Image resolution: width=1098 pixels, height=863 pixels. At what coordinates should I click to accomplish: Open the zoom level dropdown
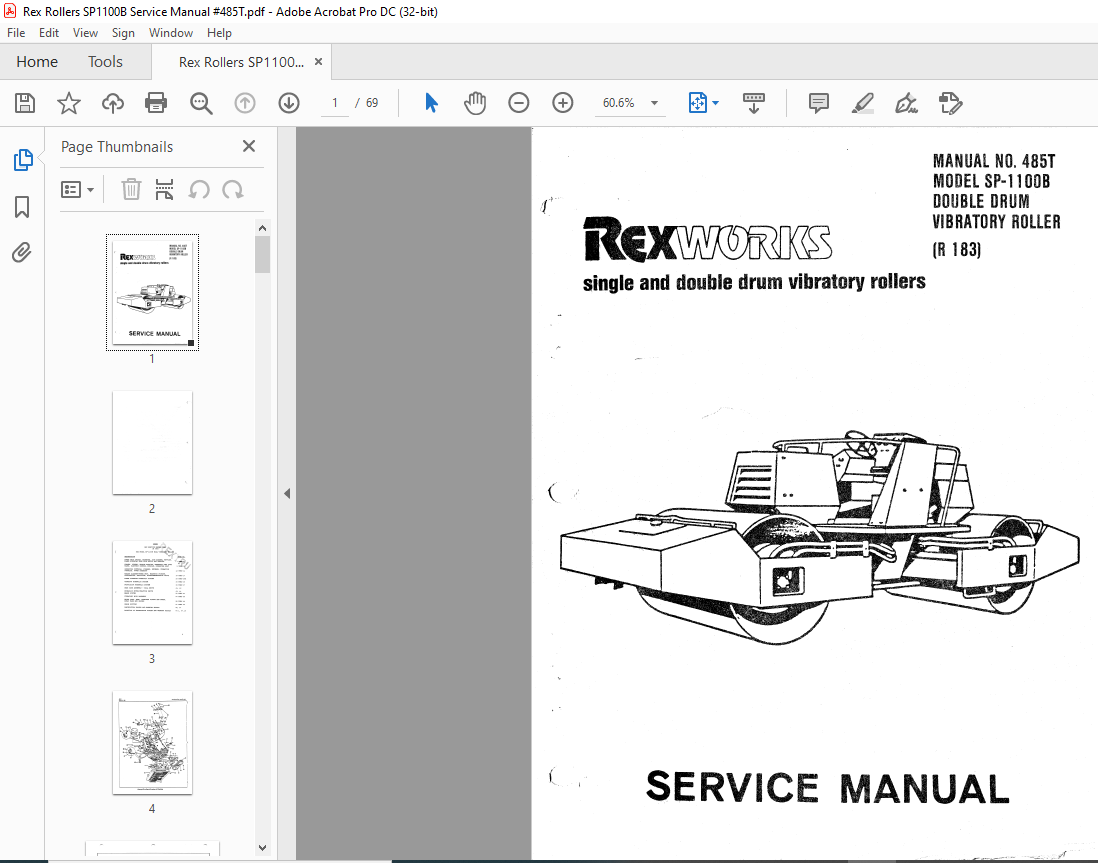pyautogui.click(x=654, y=103)
